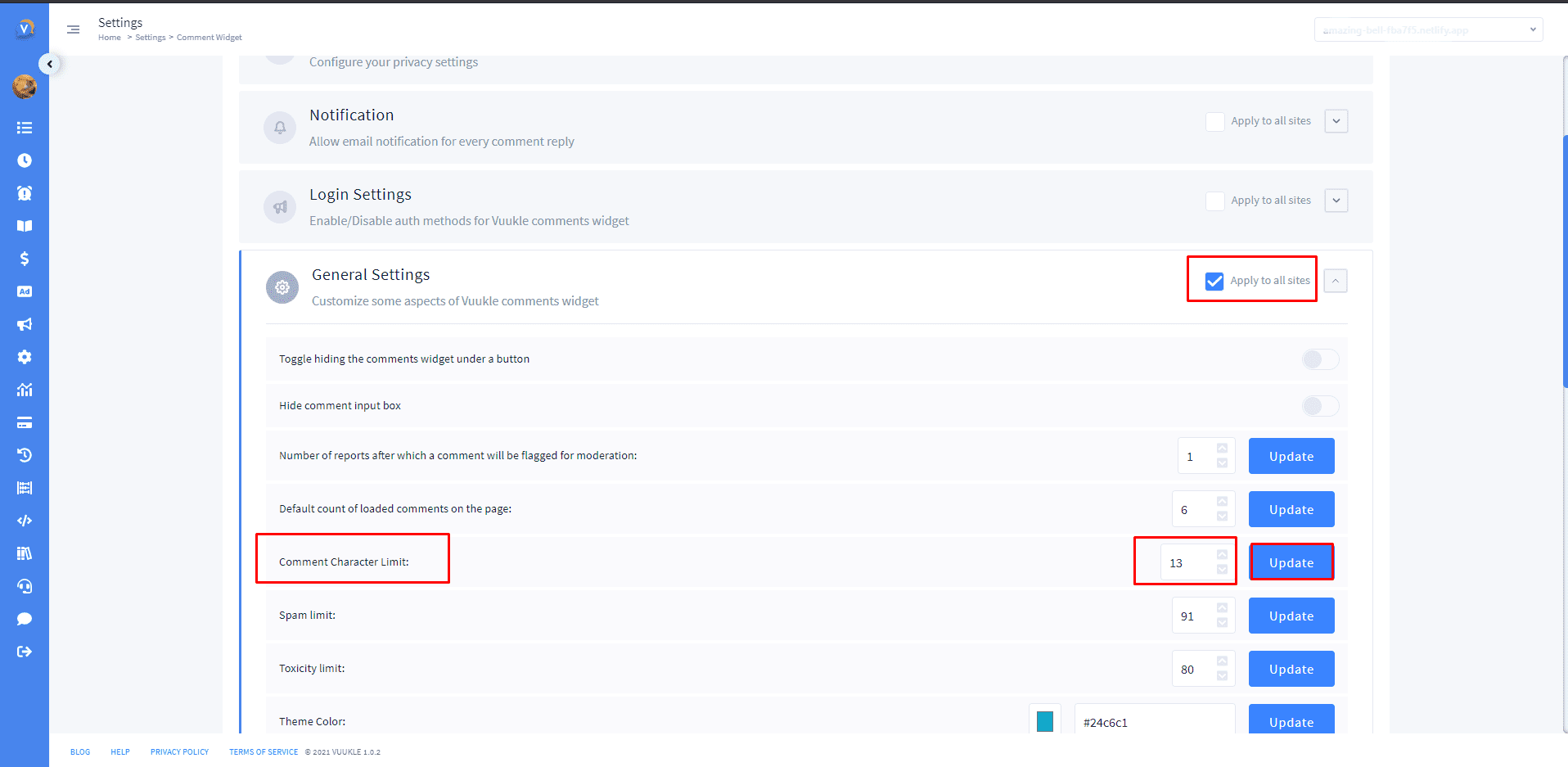Click the Login Settings heading
The width and height of the screenshot is (1568, 767).
pyautogui.click(x=360, y=195)
